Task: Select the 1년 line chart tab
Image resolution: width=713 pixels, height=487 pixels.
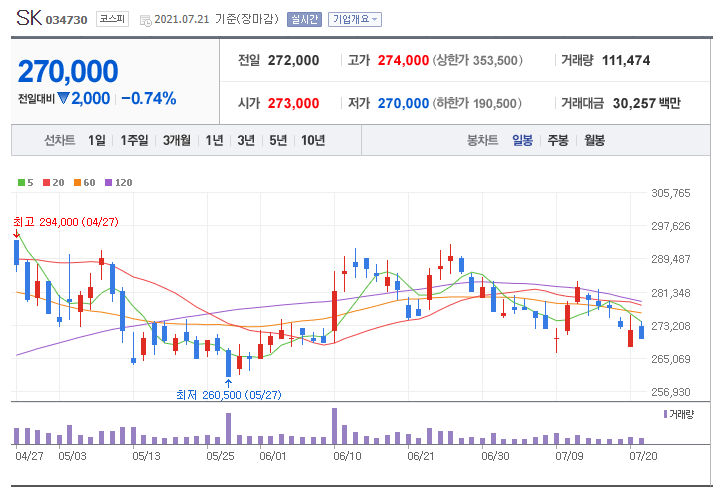Action: [x=214, y=141]
